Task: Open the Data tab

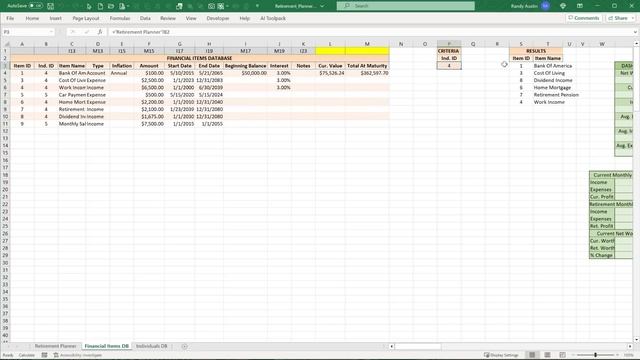Action: tap(145, 18)
